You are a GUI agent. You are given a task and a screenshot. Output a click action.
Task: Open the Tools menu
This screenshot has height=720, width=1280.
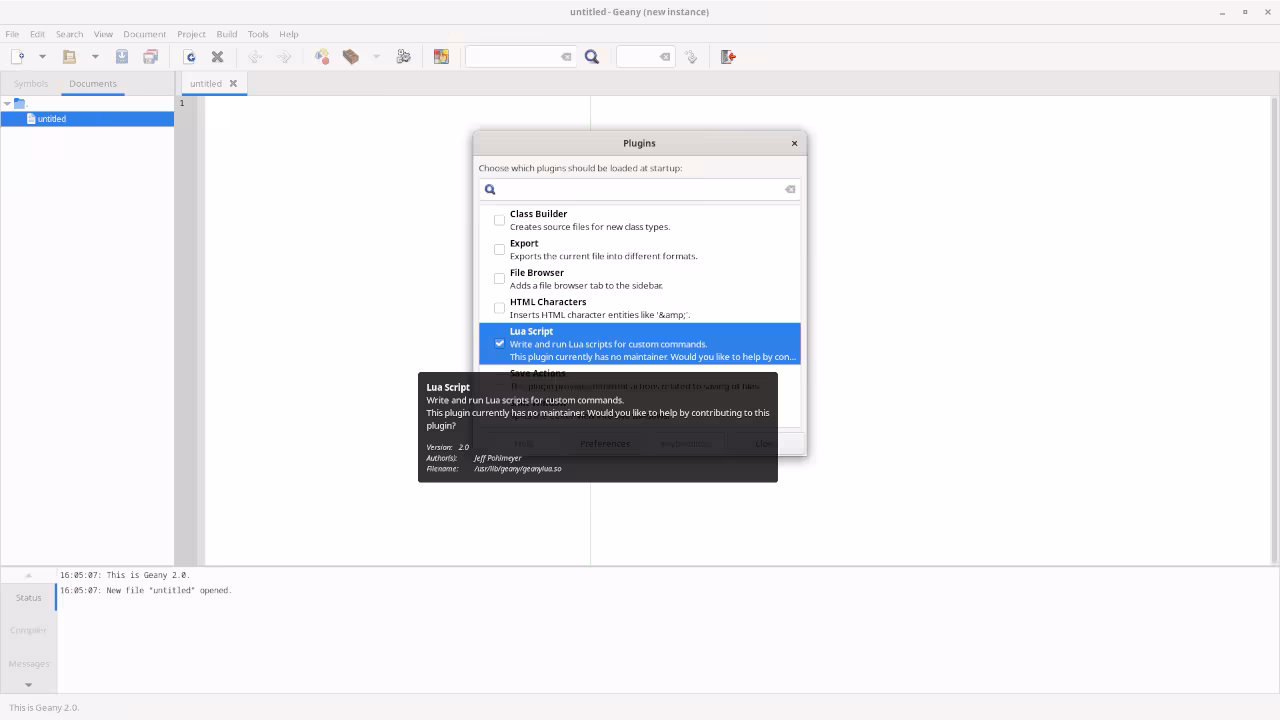click(x=257, y=33)
